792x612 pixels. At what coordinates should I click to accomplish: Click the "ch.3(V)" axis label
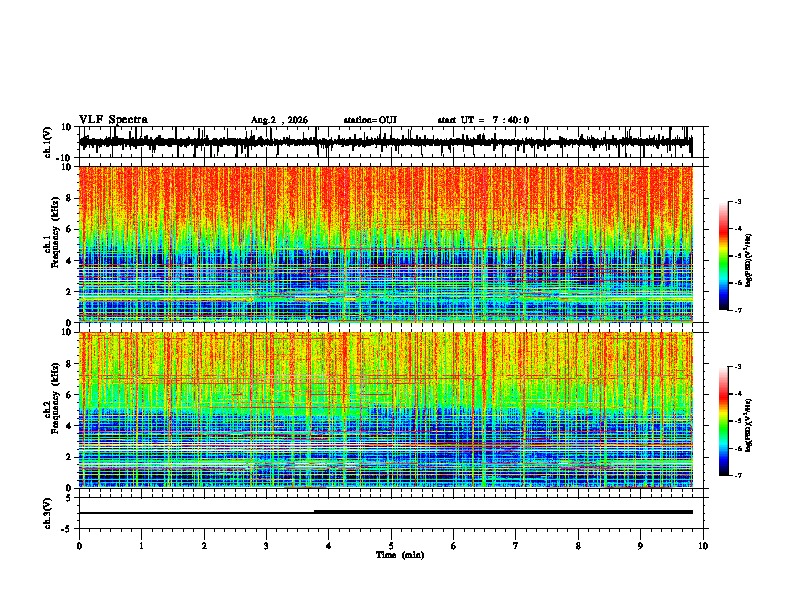point(48,513)
